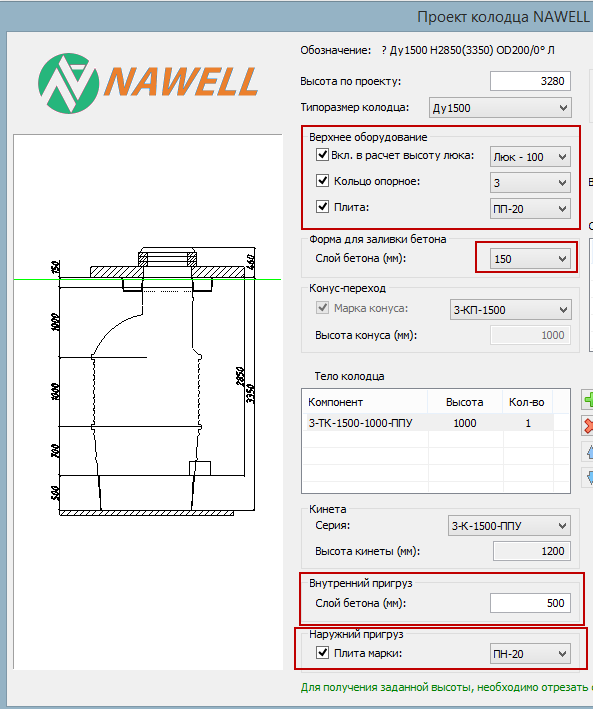The width and height of the screenshot is (593, 709).
Task: Disable the Плита checkbox in upper equipment
Action: click(x=322, y=207)
